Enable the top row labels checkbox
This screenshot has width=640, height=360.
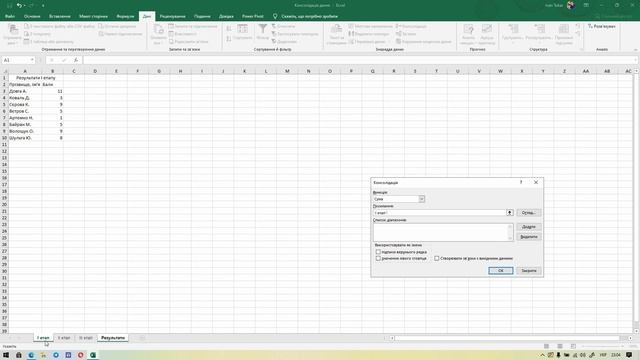pos(378,252)
